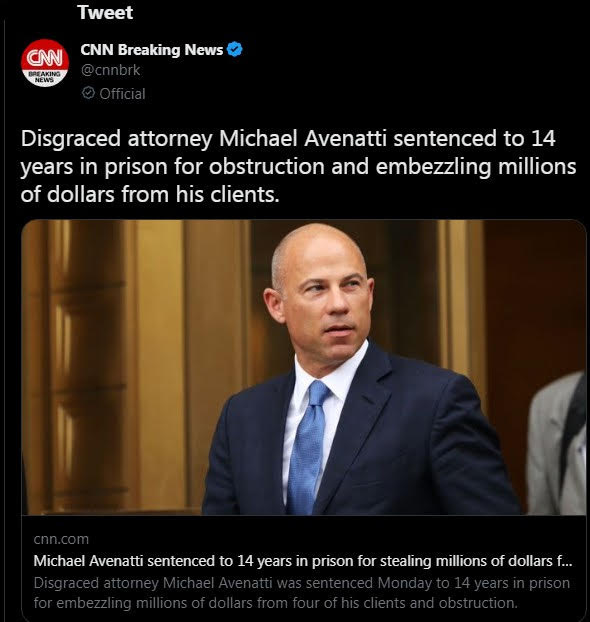This screenshot has height=622, width=590.
Task: Visit the @cnnbrk handle
Action: click(x=110, y=70)
